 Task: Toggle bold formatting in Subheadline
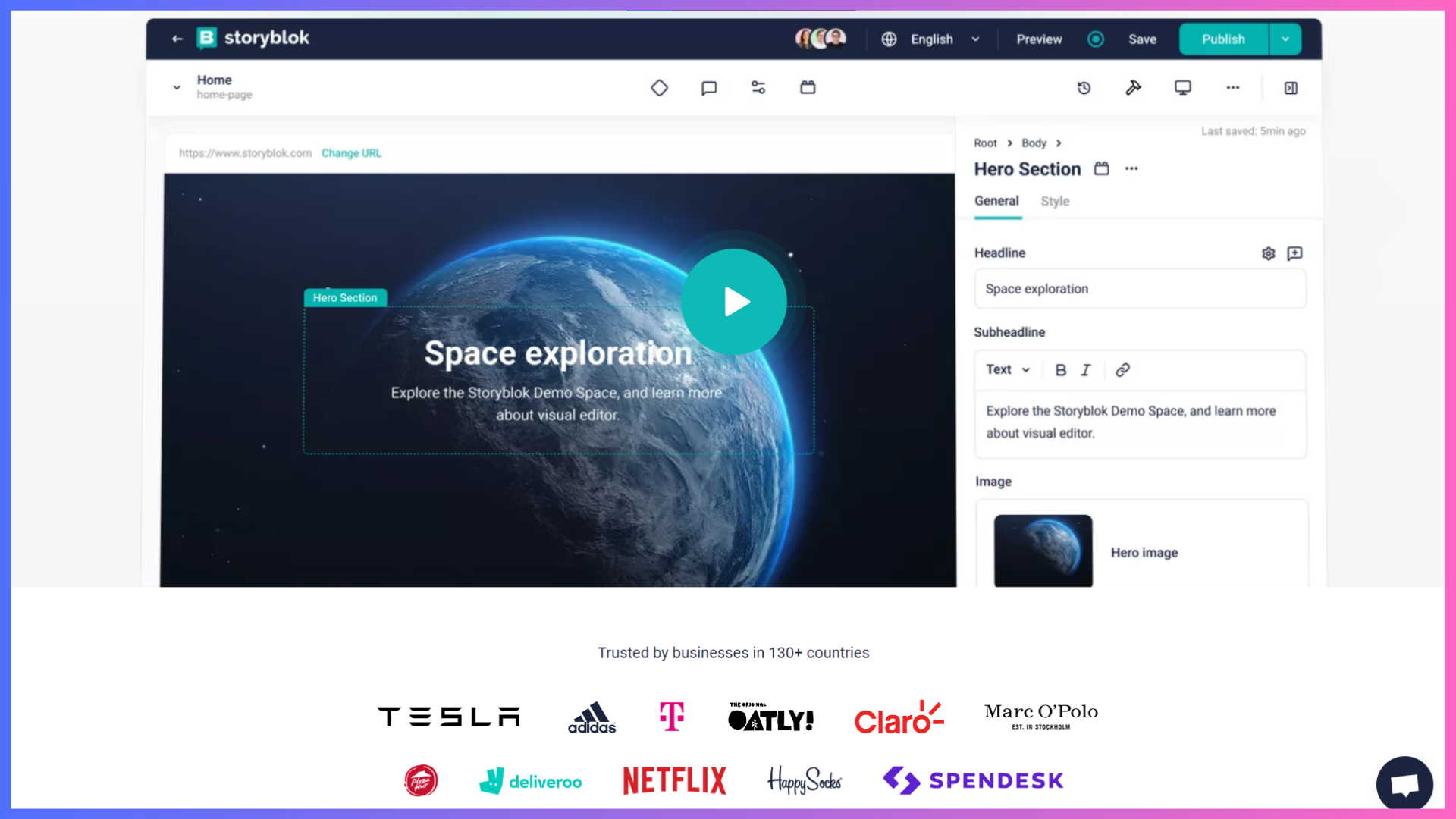(x=1060, y=370)
